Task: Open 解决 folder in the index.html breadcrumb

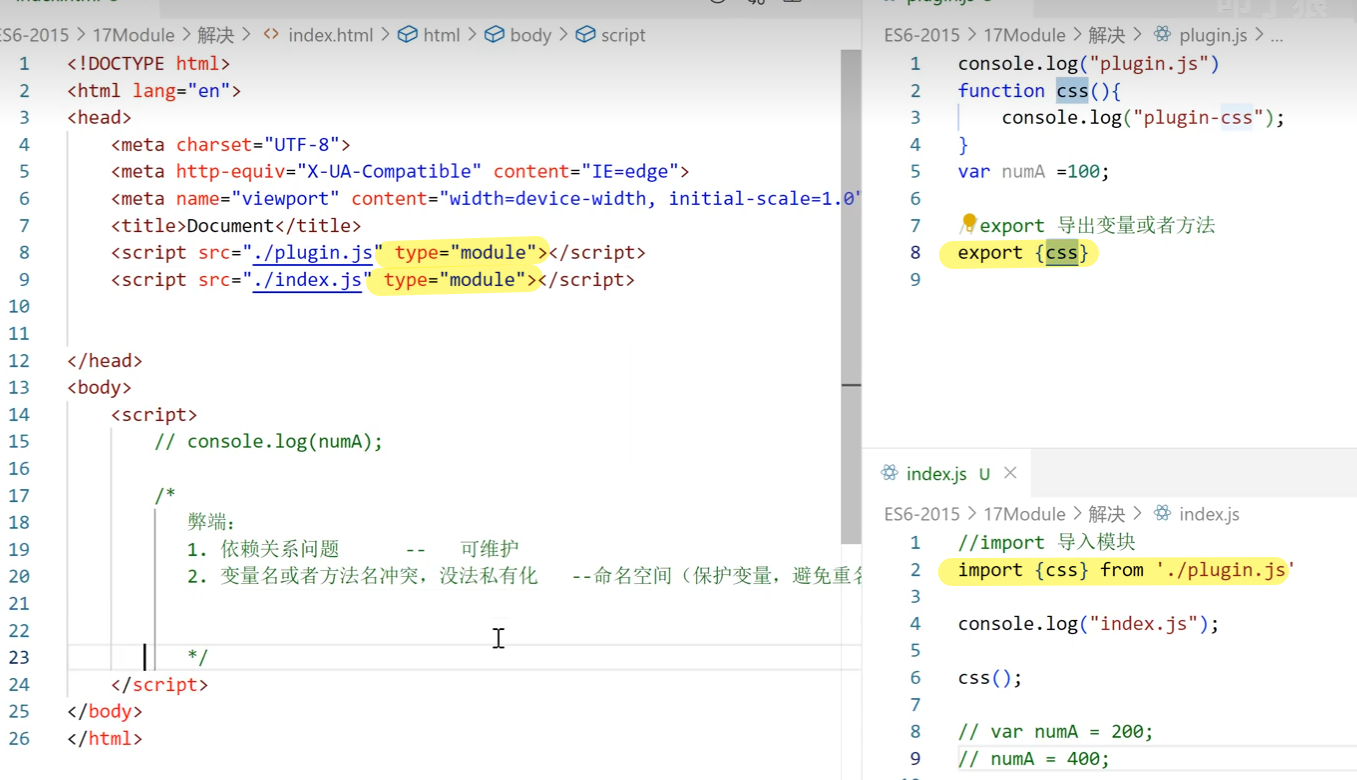Action: [216, 35]
